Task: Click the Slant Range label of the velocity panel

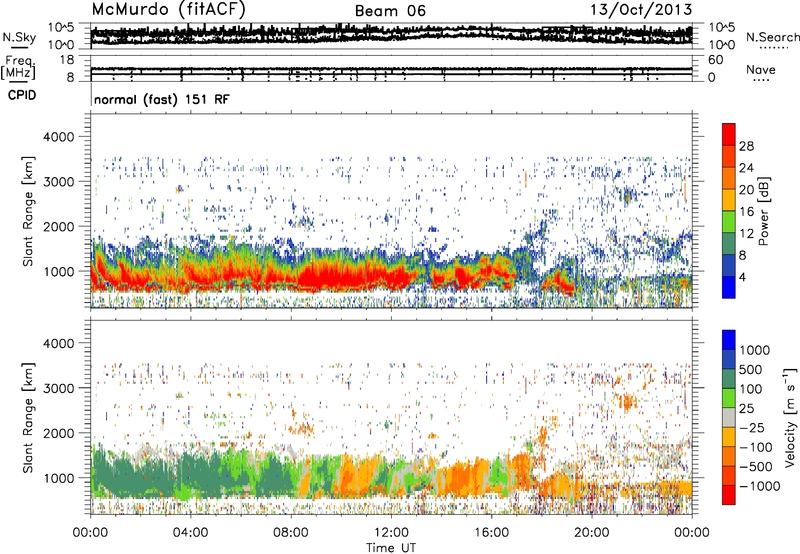Action: [x=28, y=417]
